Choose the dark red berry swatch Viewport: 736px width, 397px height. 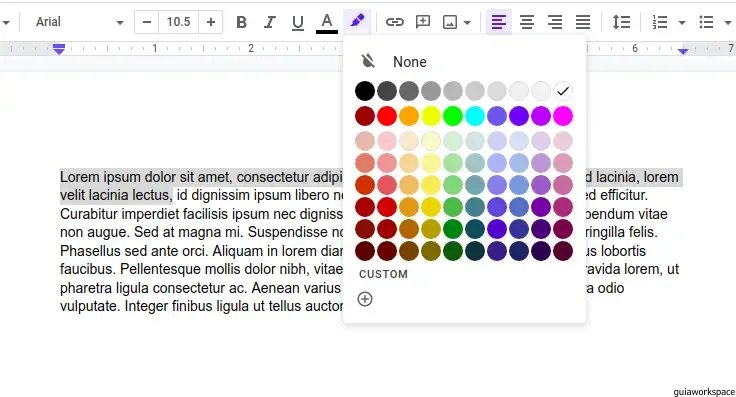(365, 116)
